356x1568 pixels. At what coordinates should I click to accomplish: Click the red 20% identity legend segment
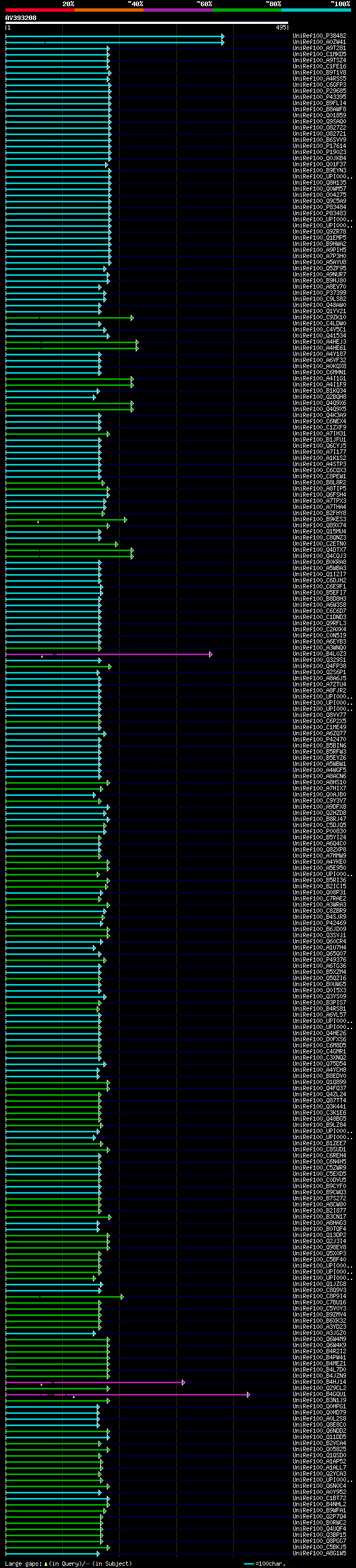[40, 10]
